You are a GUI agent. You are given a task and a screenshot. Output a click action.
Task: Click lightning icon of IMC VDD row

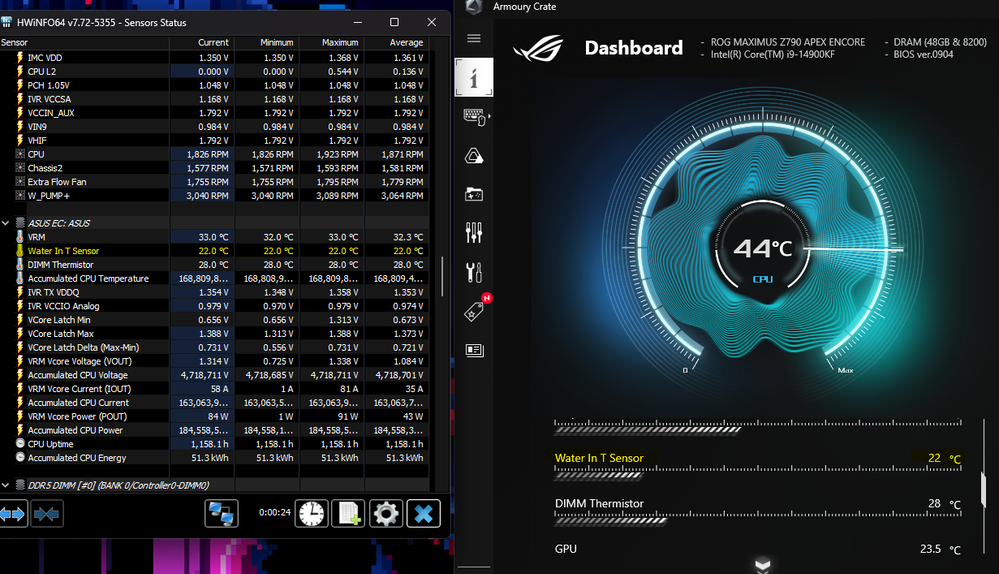(x=20, y=57)
